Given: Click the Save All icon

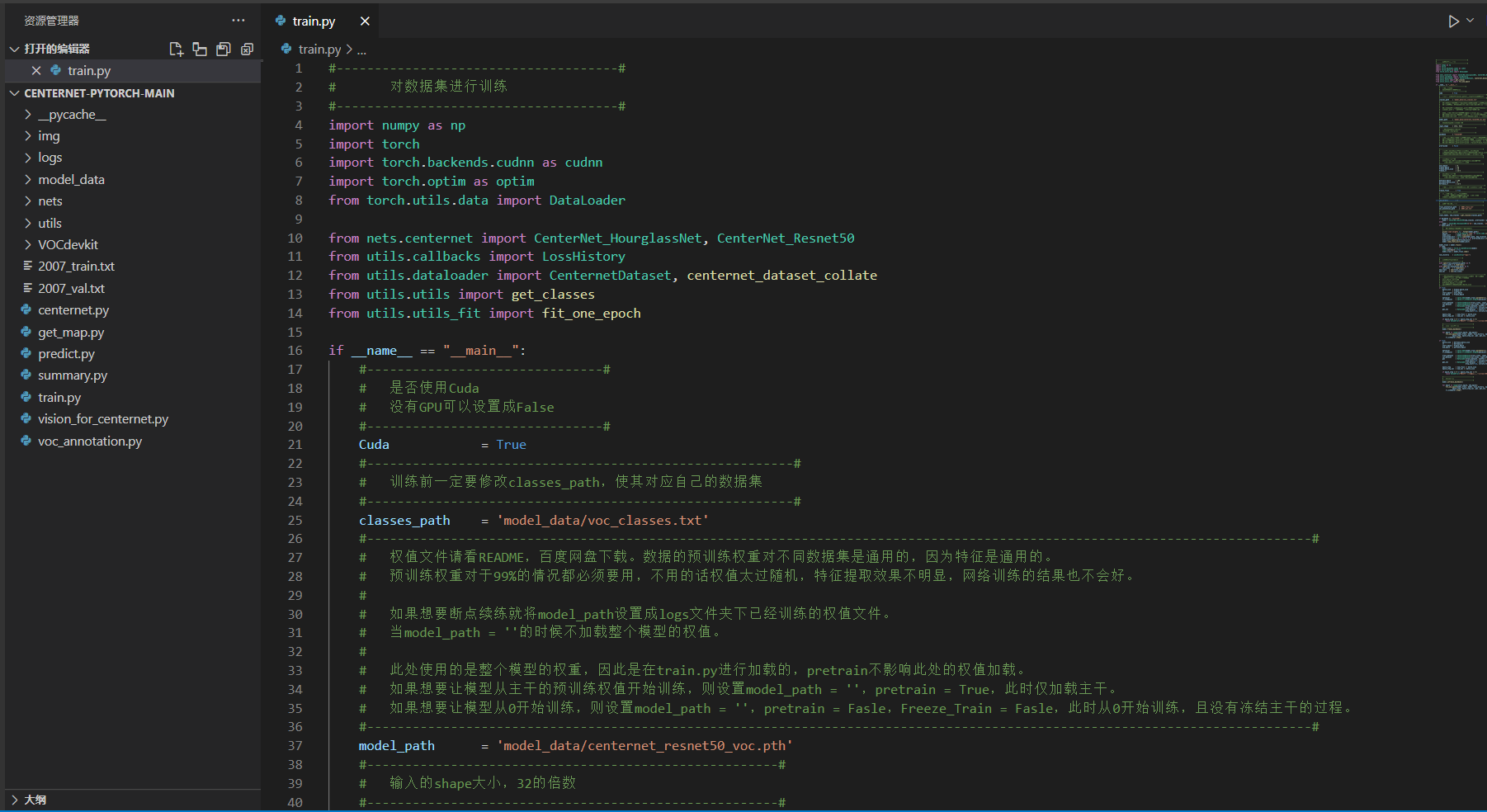Looking at the screenshot, I should tap(223, 49).
